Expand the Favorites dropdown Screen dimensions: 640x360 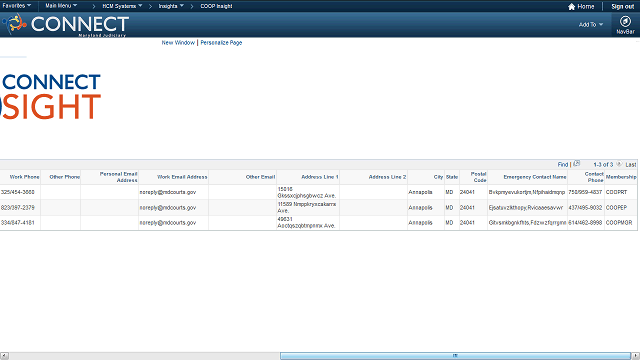[17, 6]
